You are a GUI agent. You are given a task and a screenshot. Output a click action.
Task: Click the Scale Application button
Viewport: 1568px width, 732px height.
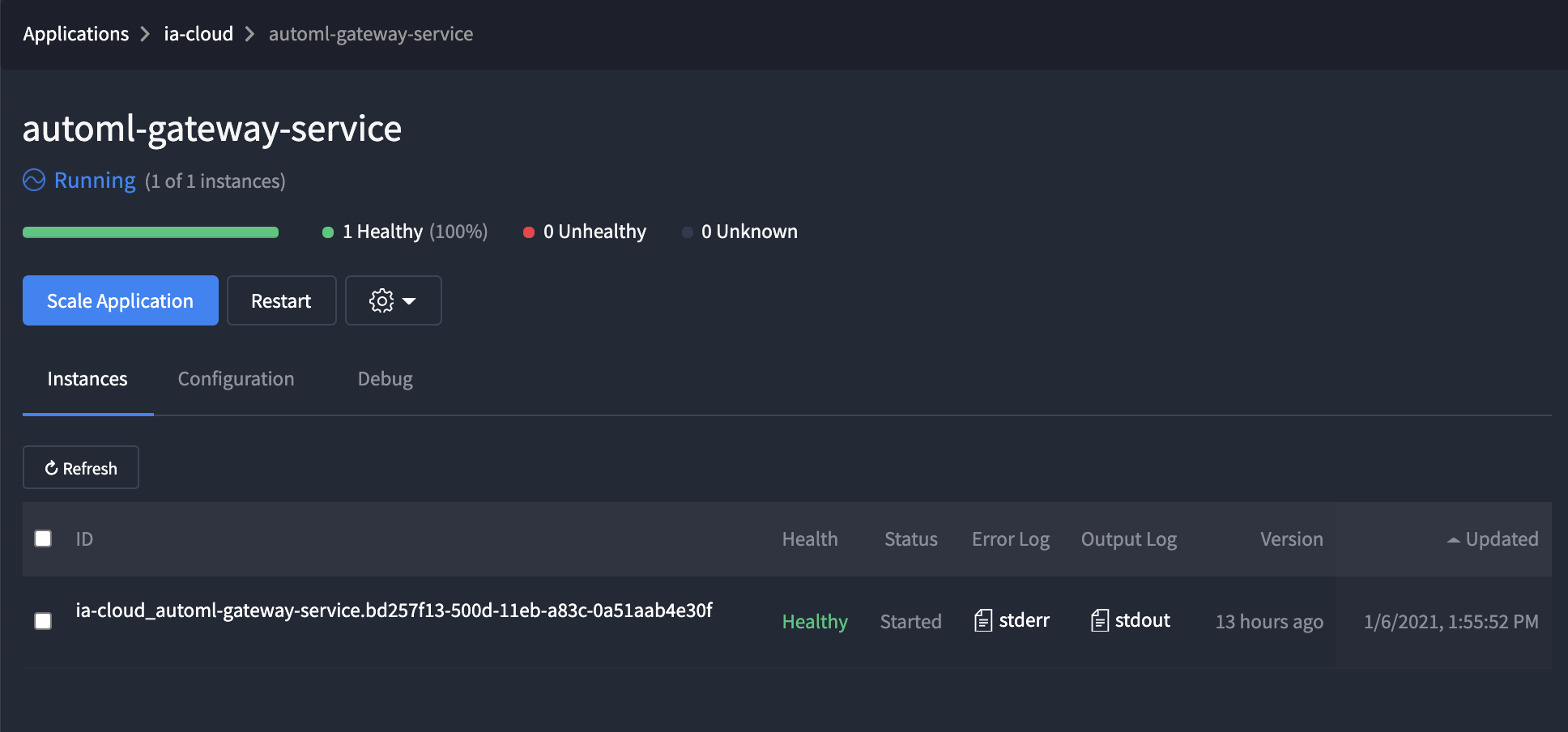tap(121, 300)
